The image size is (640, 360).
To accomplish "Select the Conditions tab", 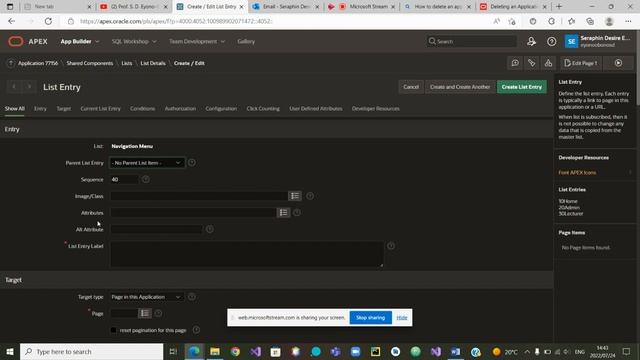I will 142,109.
